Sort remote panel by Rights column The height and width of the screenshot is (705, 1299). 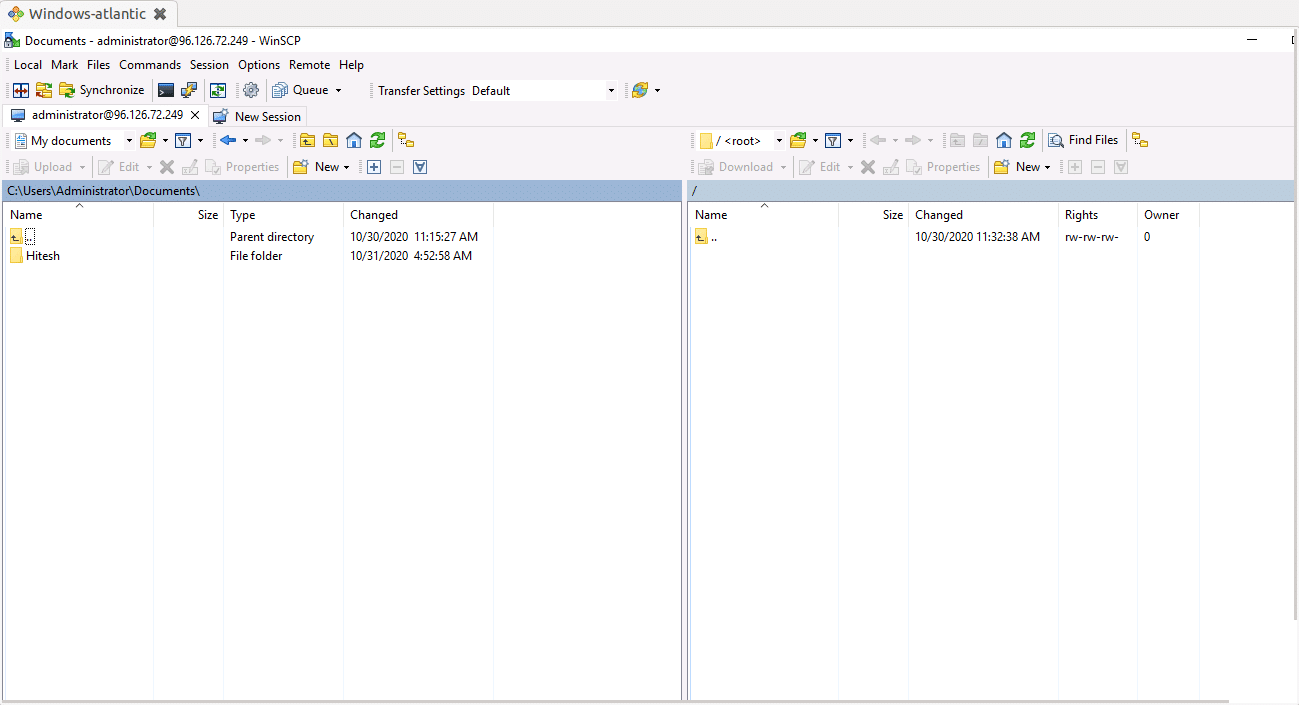tap(1098, 215)
